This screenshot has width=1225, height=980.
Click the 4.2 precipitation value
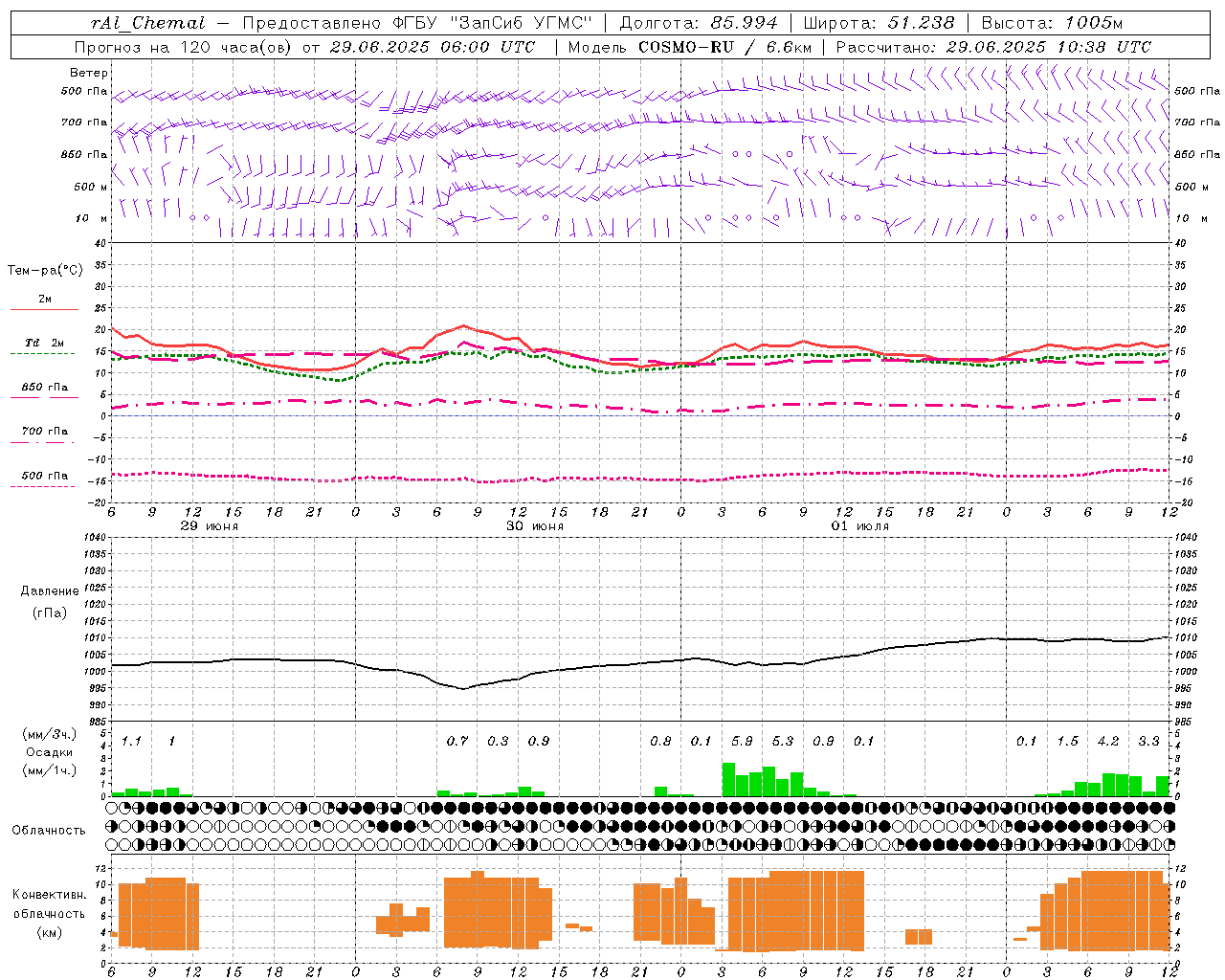1108,741
